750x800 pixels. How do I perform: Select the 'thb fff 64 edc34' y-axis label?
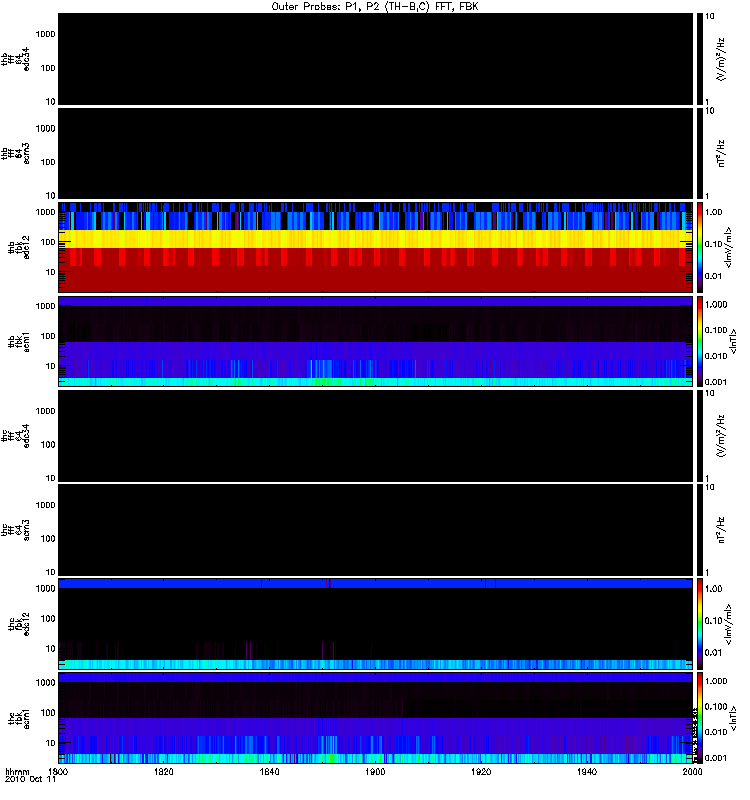tap(15, 59)
